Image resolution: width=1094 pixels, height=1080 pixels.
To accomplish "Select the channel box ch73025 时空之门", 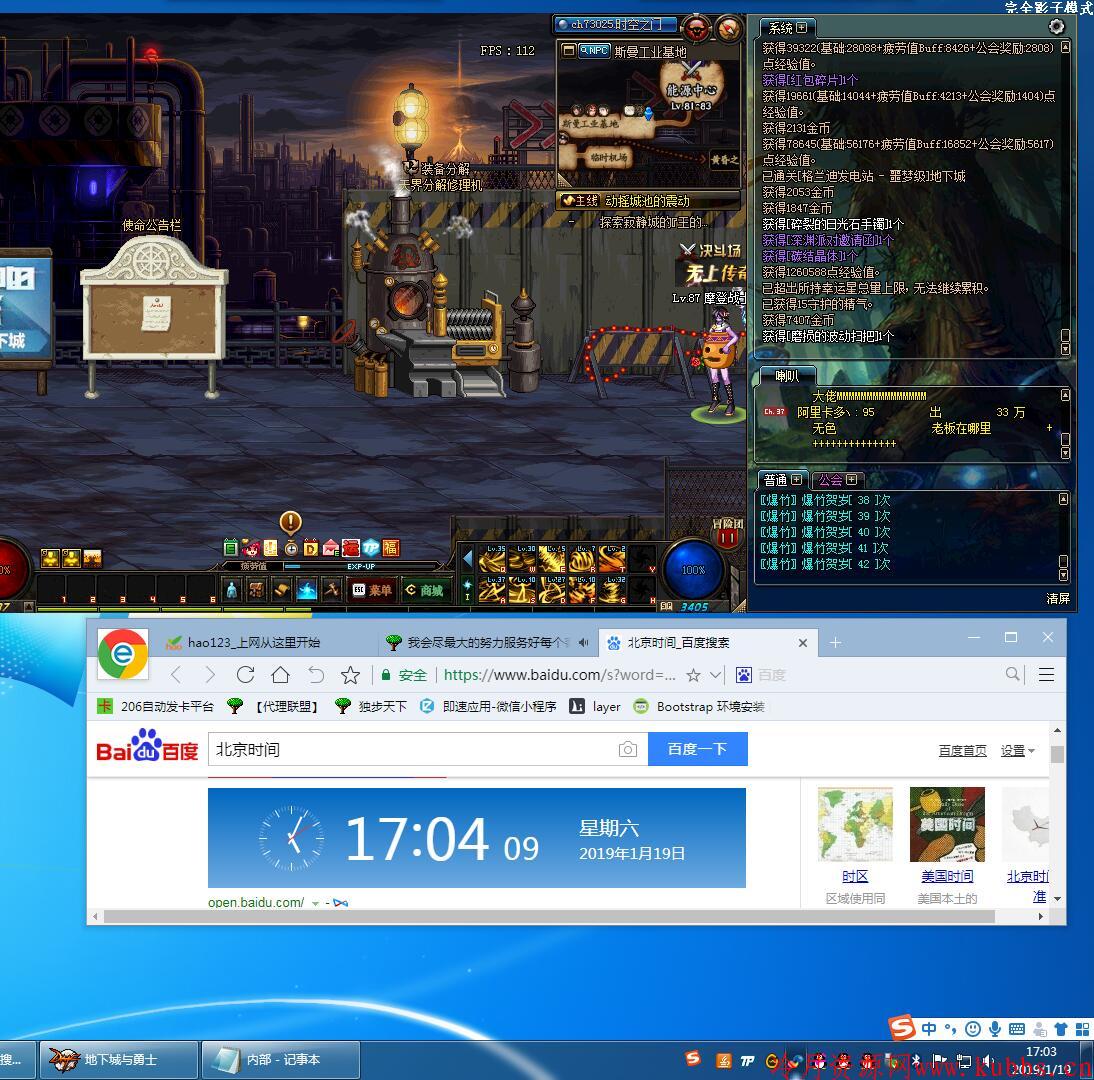I will (x=615, y=24).
